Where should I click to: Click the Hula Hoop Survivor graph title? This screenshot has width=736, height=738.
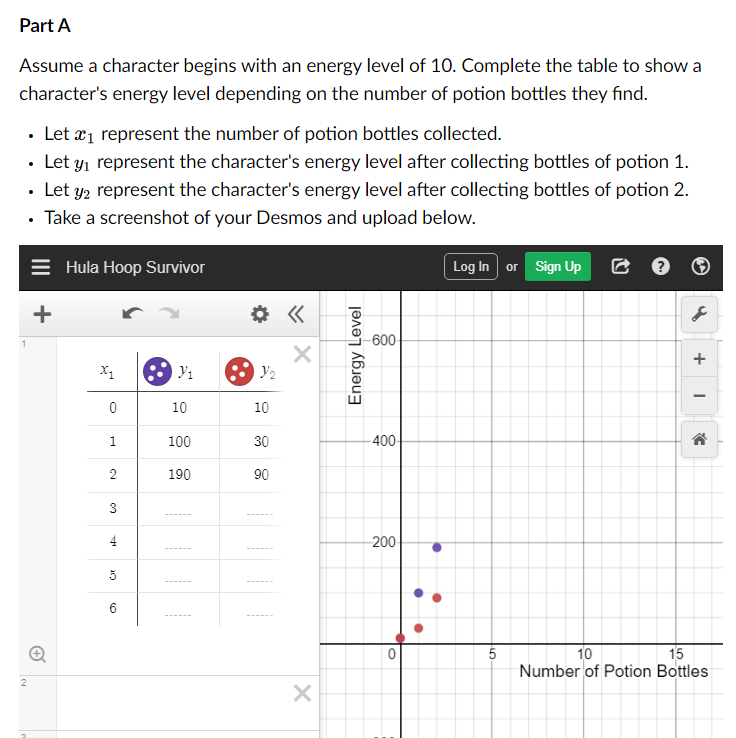point(135,267)
